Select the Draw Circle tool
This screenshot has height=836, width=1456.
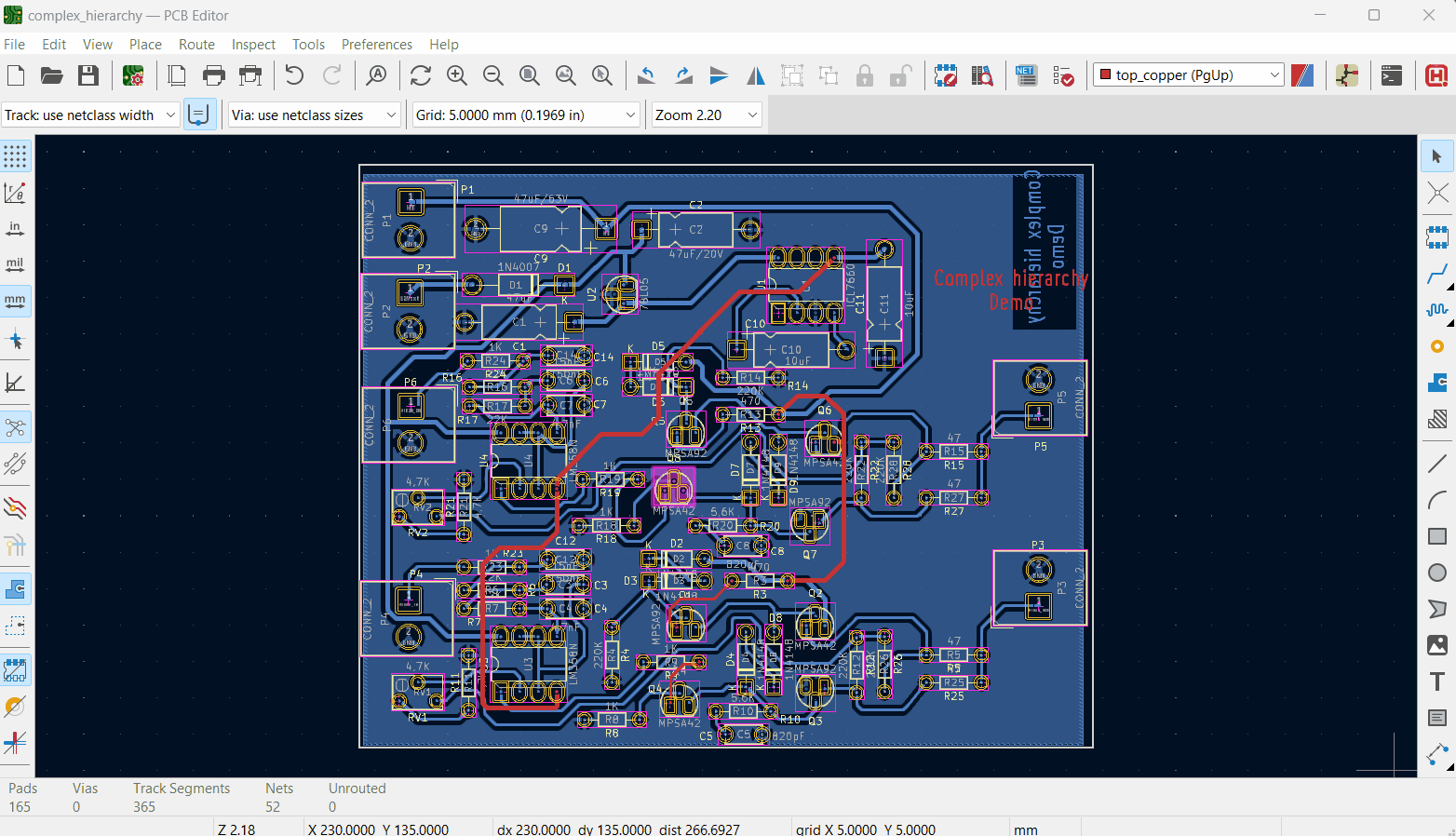(x=1437, y=573)
